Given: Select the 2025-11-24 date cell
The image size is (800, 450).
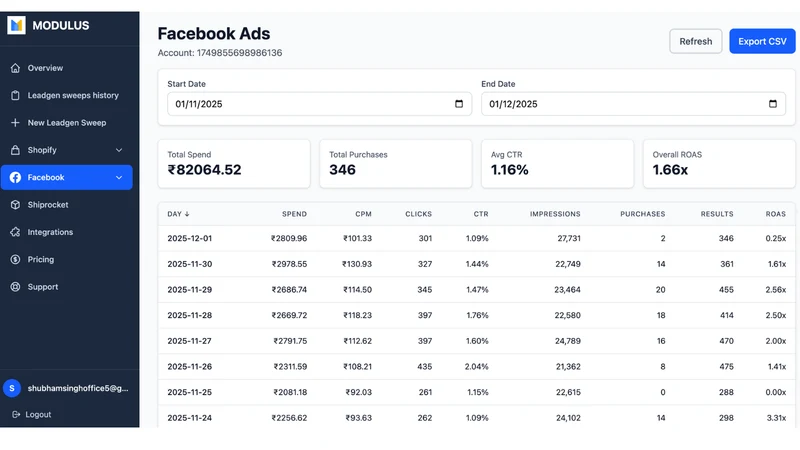Looking at the screenshot, I should tap(189, 418).
